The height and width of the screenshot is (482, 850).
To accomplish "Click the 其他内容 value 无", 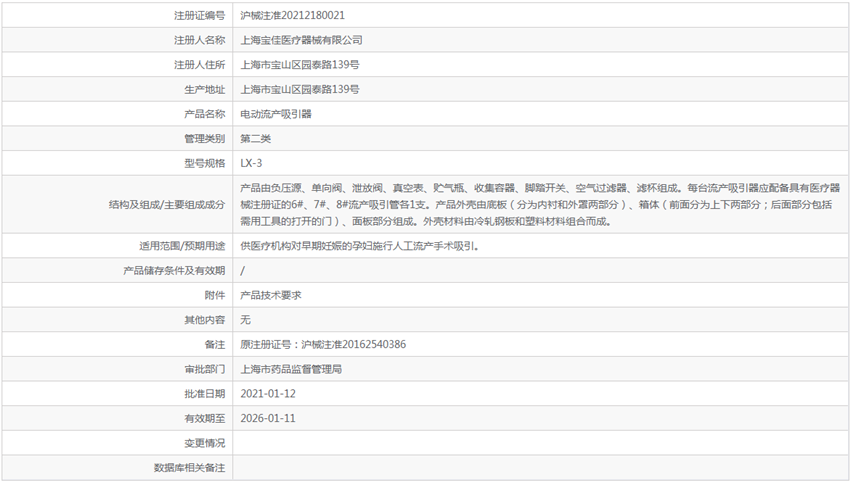I will 246,320.
